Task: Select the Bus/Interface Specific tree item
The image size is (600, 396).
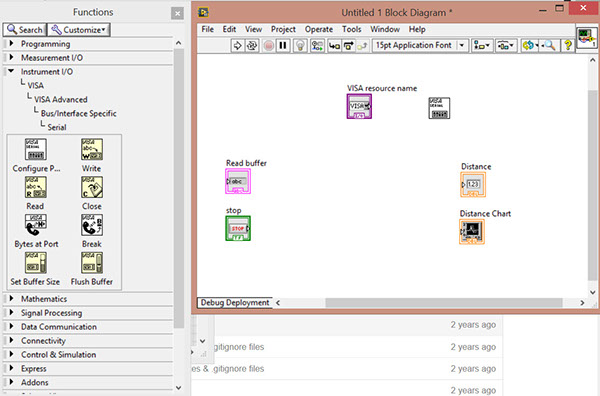Action: pyautogui.click(x=78, y=113)
